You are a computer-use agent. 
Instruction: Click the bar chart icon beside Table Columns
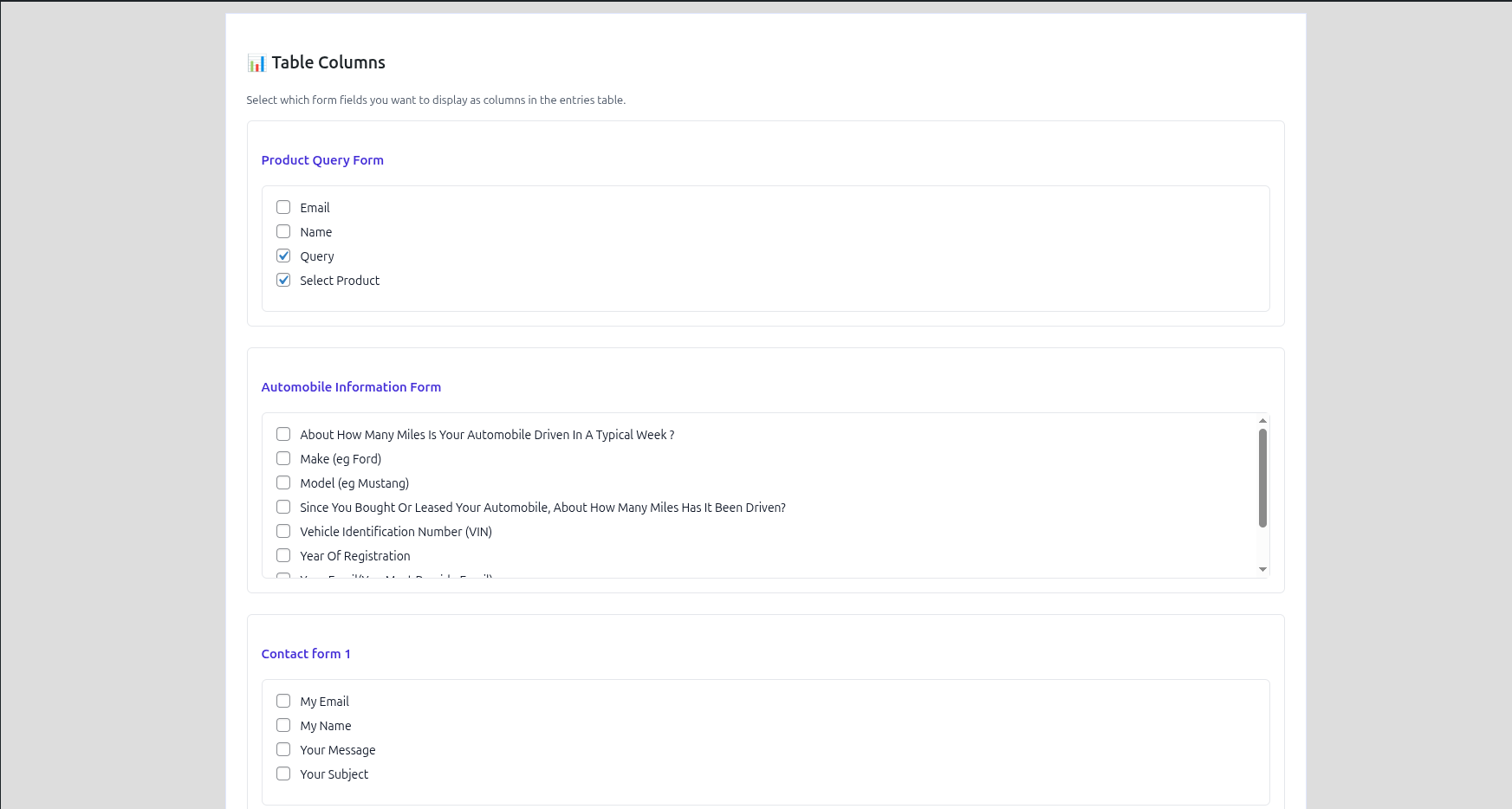click(255, 62)
